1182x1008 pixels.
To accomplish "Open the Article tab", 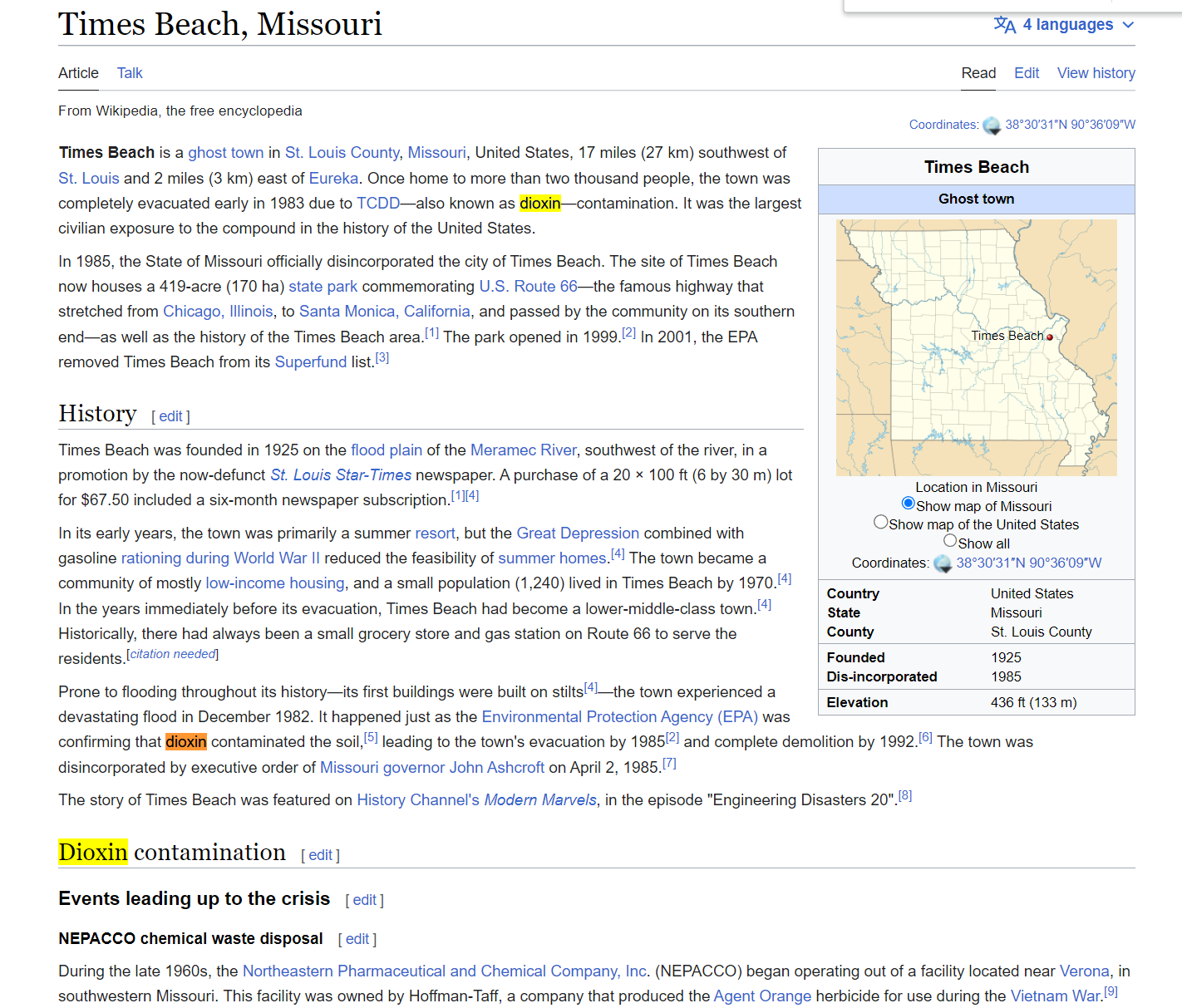I will tap(78, 73).
